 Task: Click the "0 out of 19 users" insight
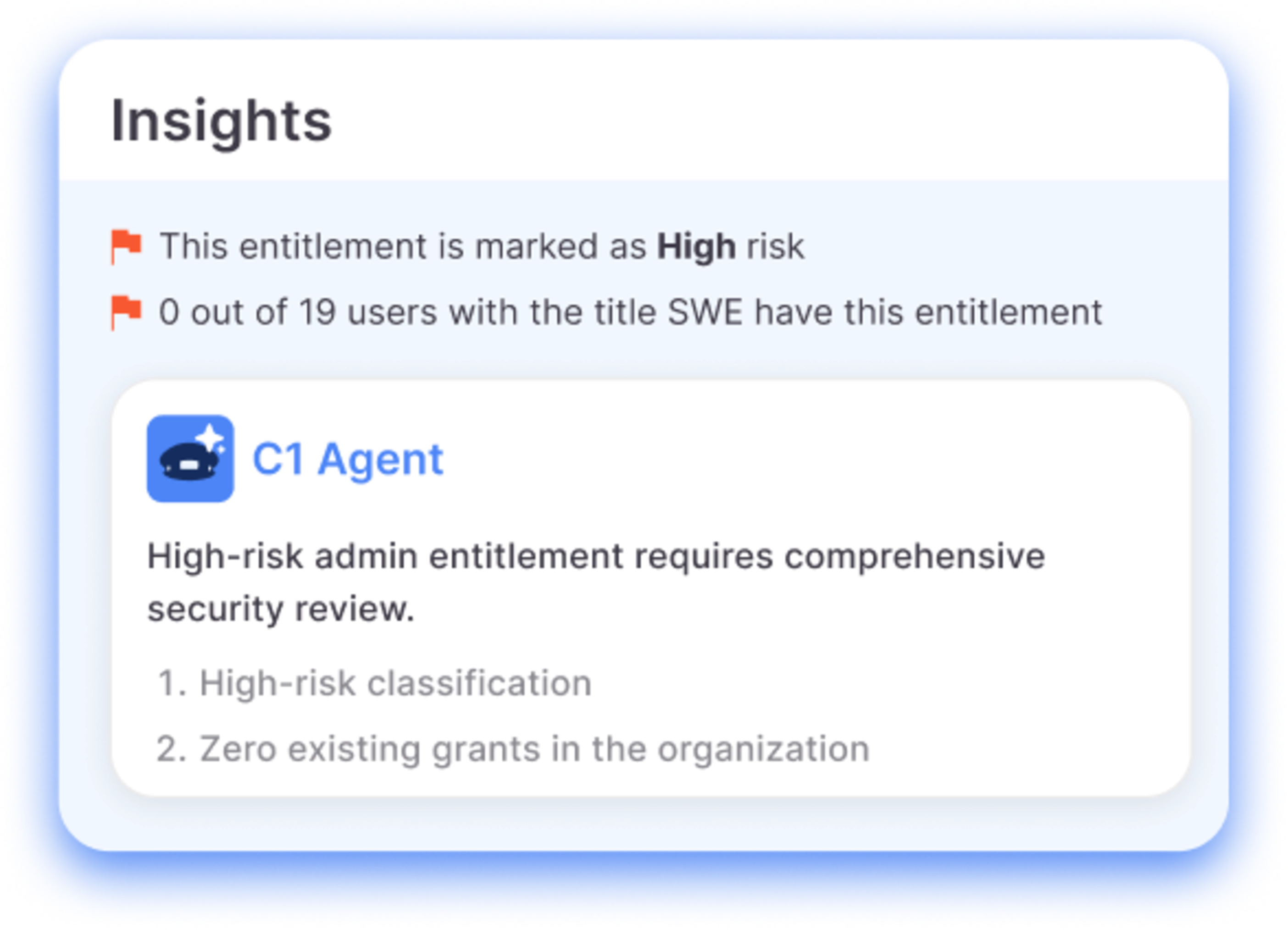click(x=296, y=312)
